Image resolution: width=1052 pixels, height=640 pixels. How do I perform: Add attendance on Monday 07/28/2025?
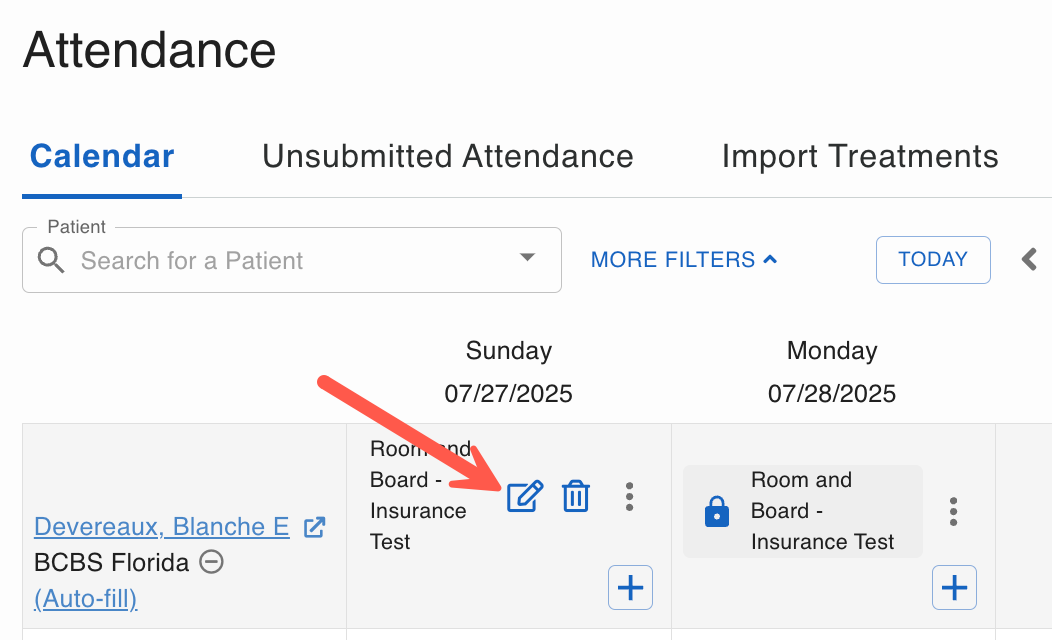(954, 588)
